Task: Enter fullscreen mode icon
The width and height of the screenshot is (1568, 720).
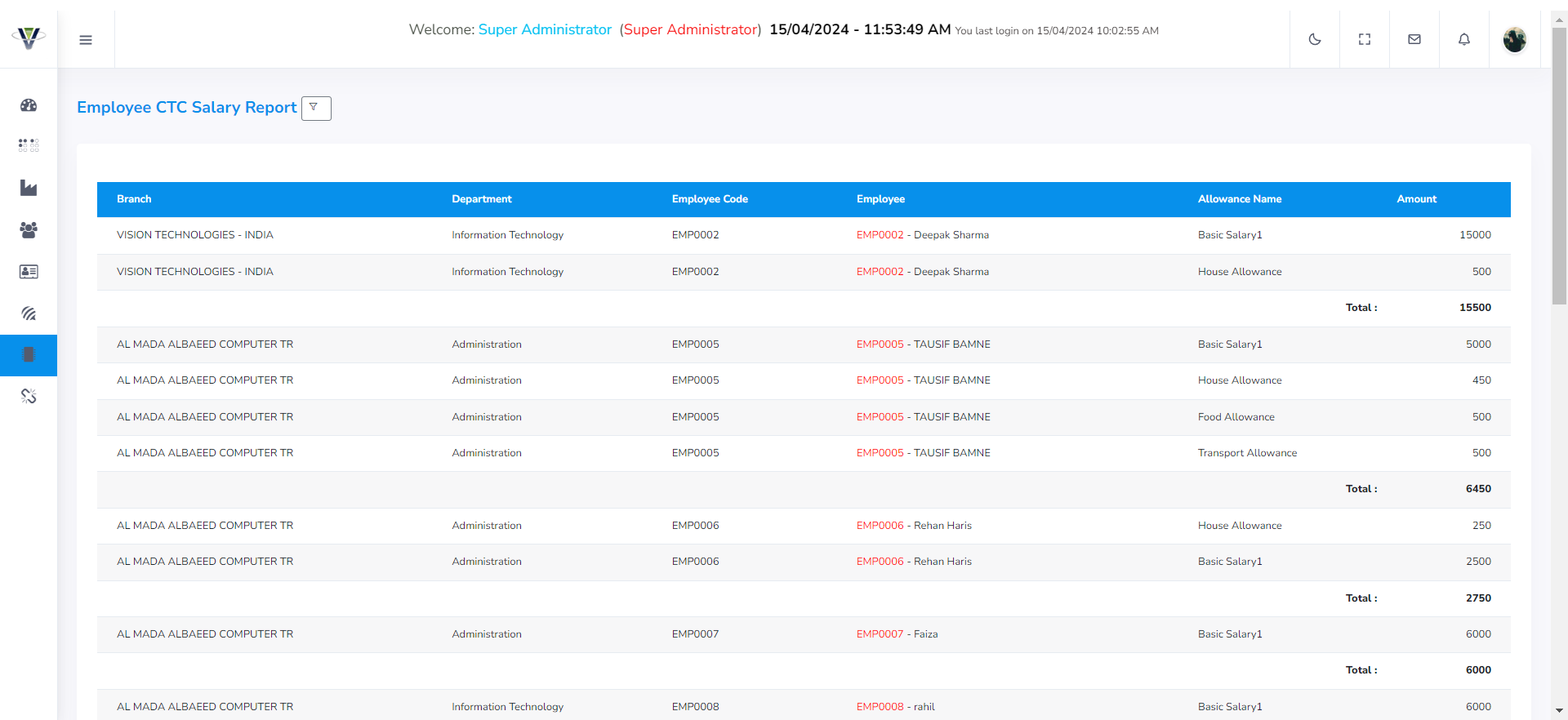Action: [x=1365, y=39]
